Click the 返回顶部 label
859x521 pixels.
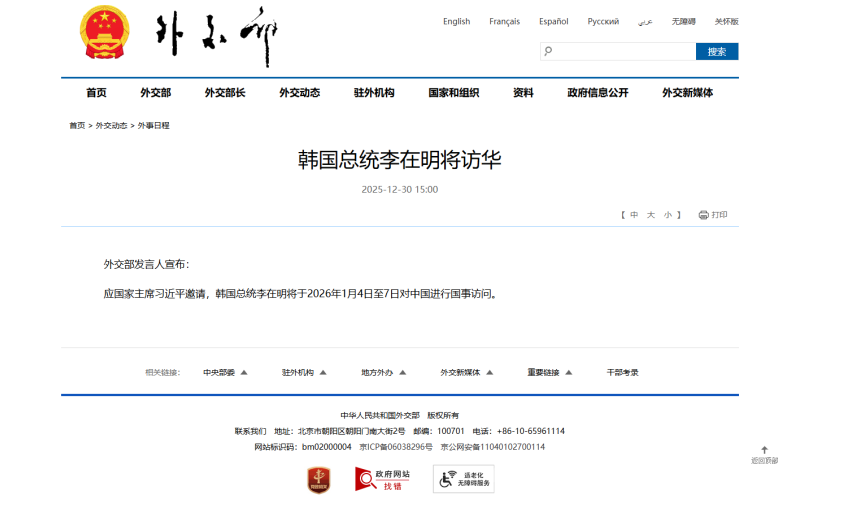click(x=764, y=461)
